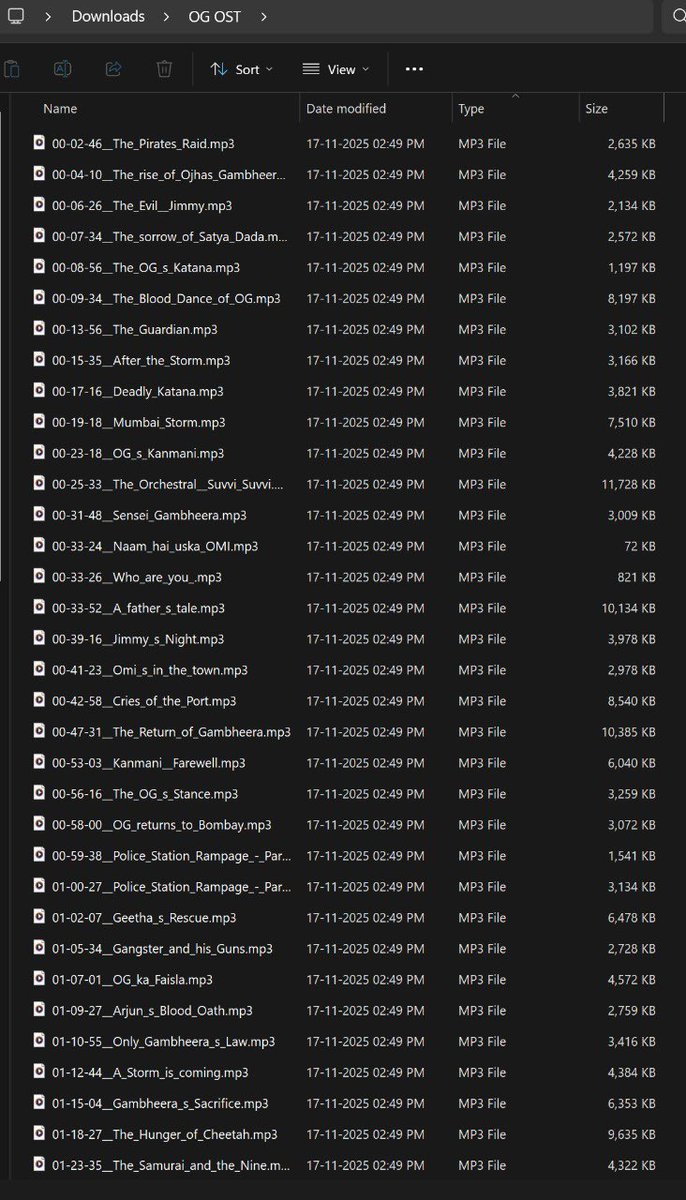Select the 00-59-38 Police_Station_Rampage file

tap(169, 856)
